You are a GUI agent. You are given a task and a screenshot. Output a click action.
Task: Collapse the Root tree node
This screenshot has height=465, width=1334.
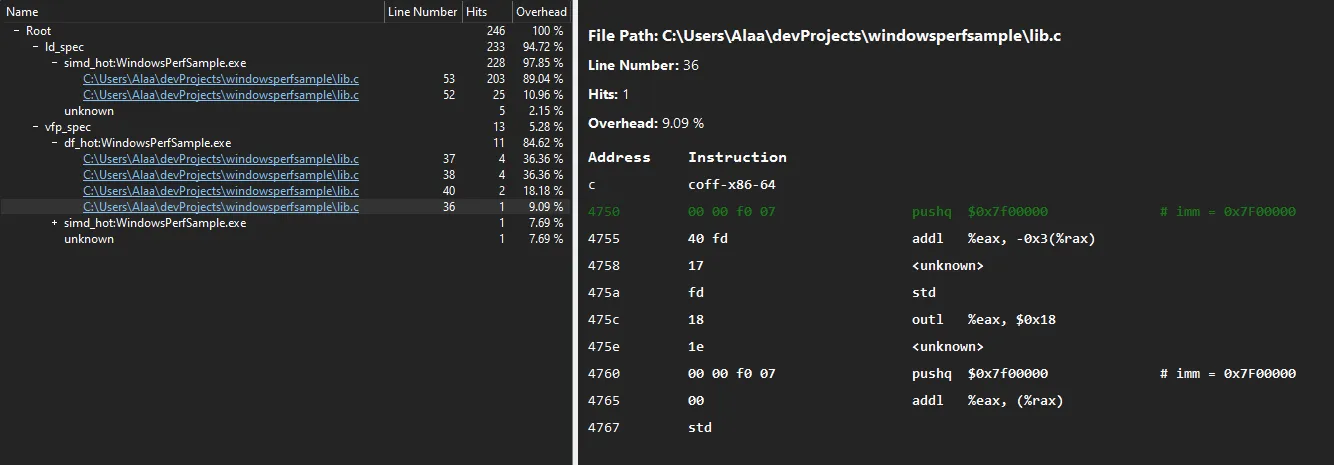point(17,31)
